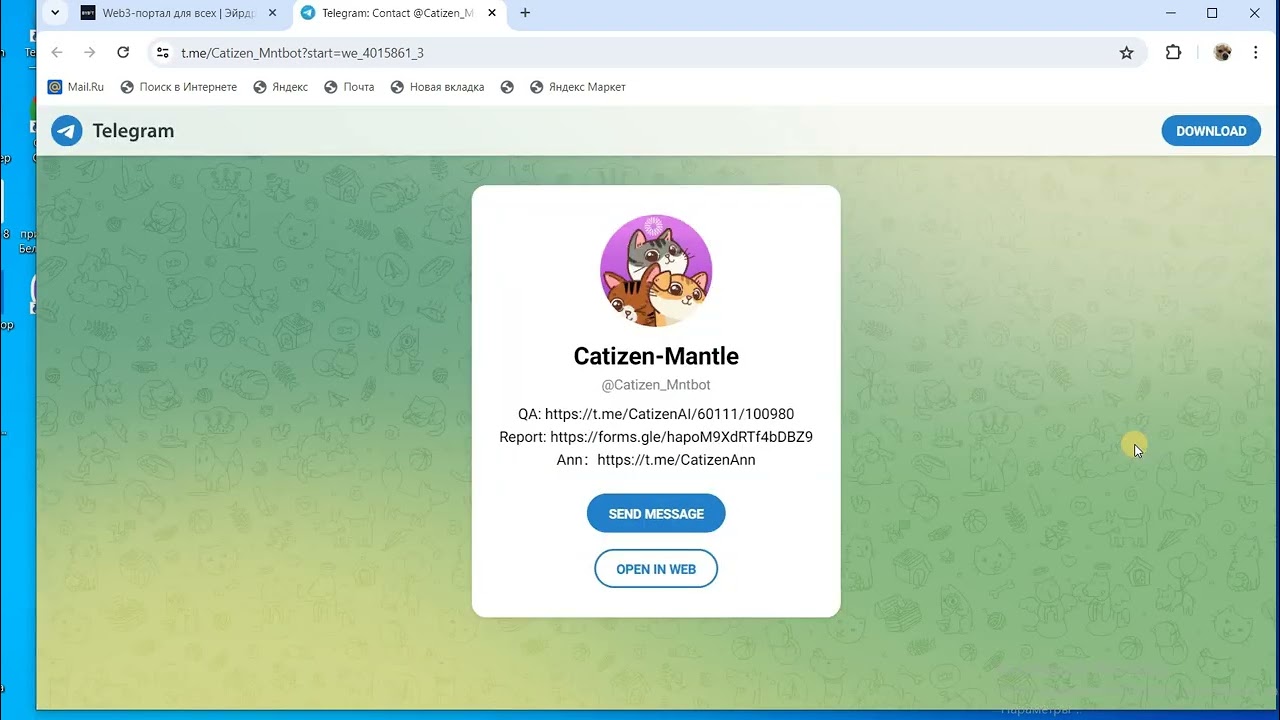Viewport: 1280px width, 720px height.
Task: Open the Report forms.gle link
Action: click(x=681, y=437)
